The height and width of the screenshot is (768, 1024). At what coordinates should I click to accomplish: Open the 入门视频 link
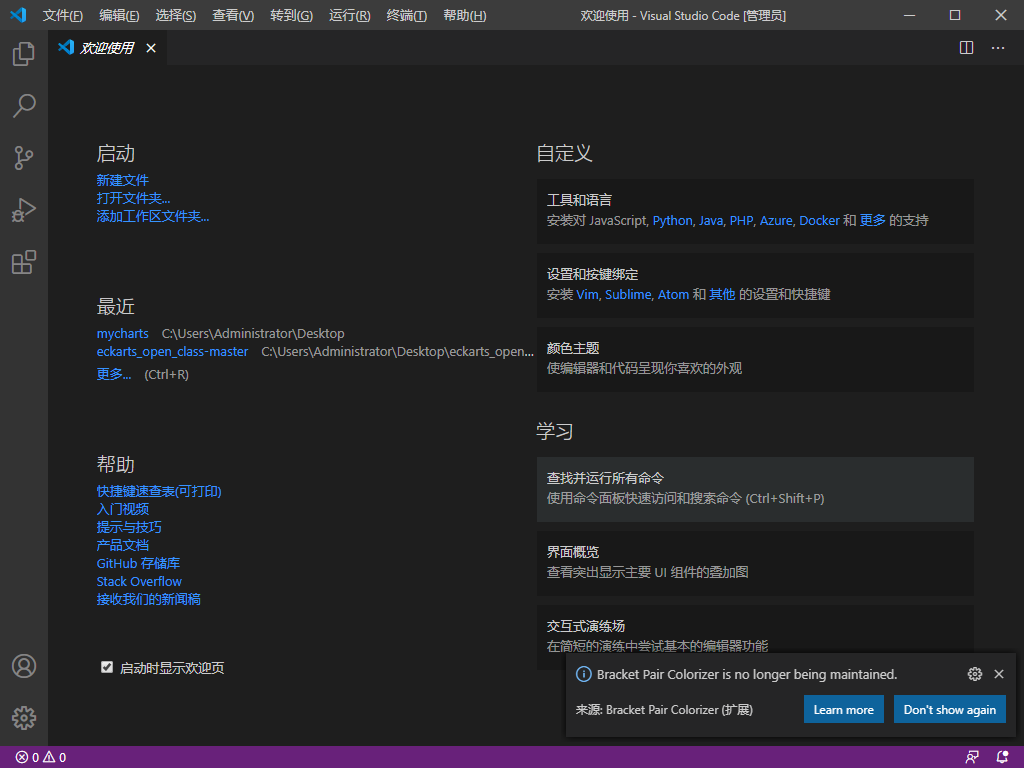click(x=123, y=509)
